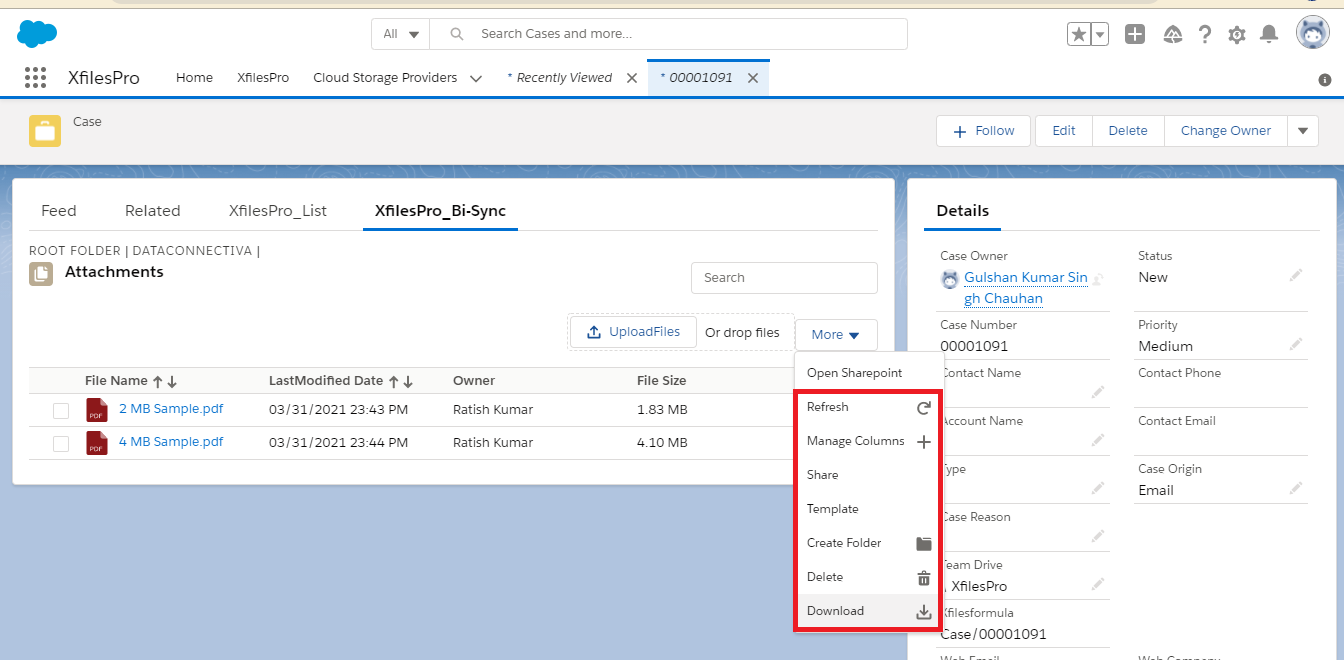Go to the Home nav tab

(x=194, y=78)
